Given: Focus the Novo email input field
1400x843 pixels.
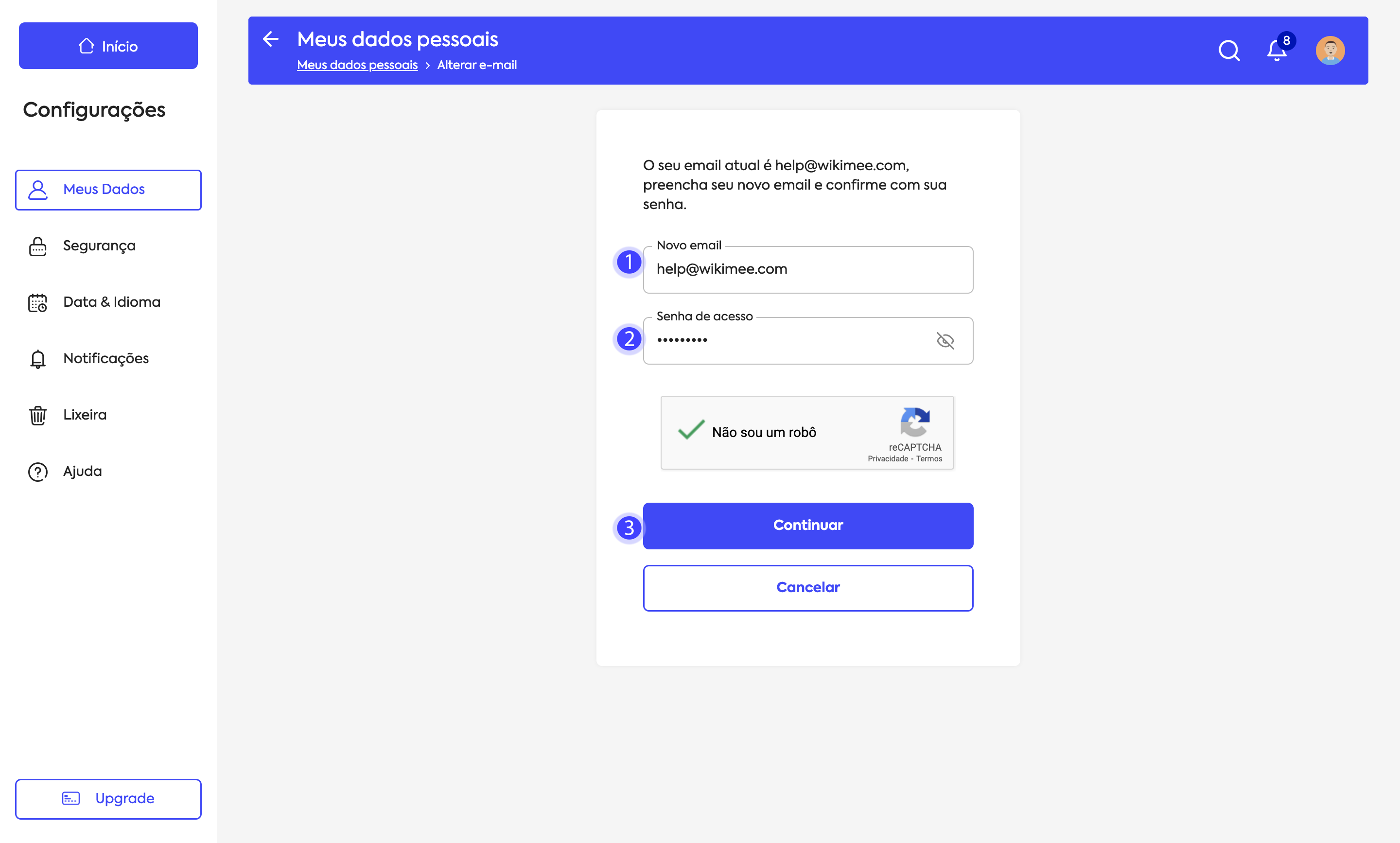Looking at the screenshot, I should [x=807, y=270].
